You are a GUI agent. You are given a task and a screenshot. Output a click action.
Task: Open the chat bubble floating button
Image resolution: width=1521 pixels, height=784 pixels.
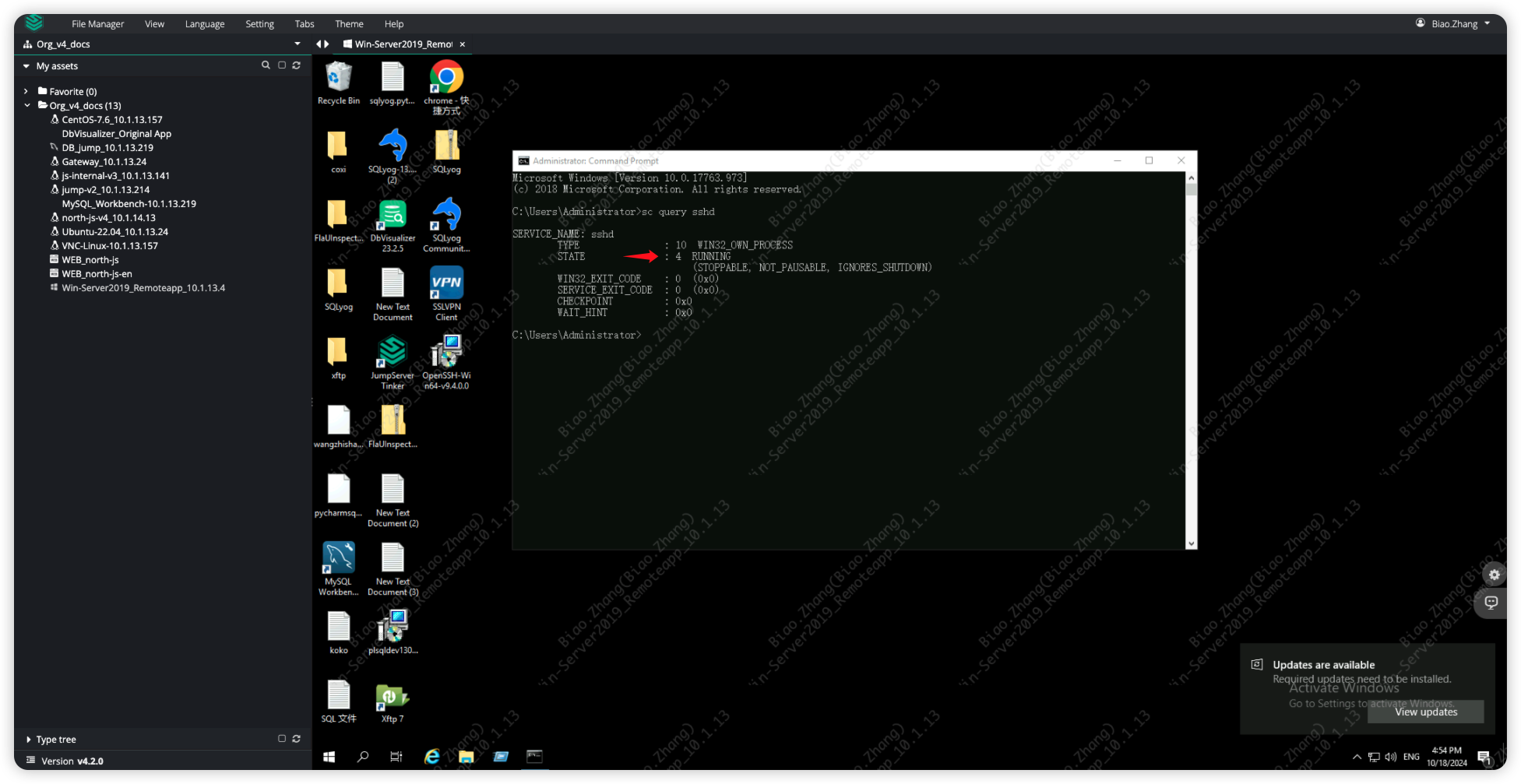point(1491,602)
